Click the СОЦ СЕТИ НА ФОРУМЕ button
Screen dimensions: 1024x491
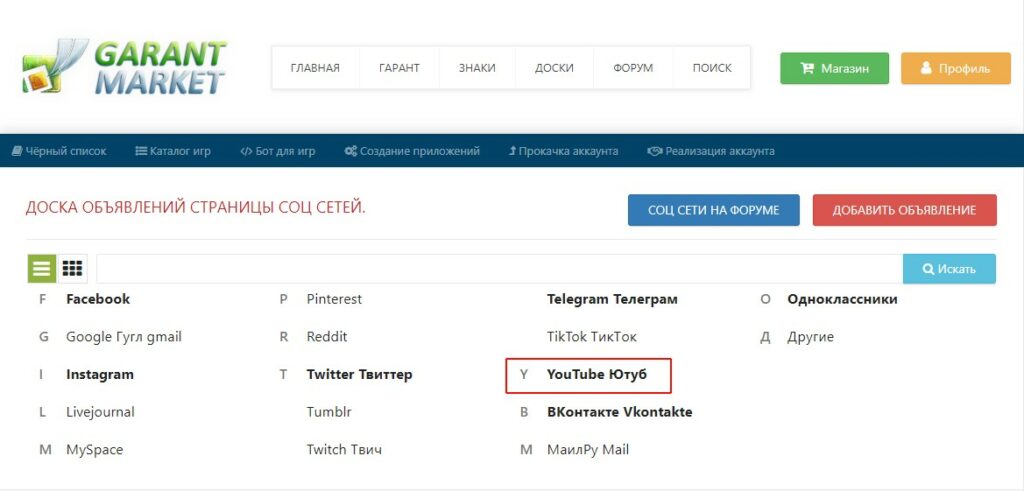(x=713, y=210)
